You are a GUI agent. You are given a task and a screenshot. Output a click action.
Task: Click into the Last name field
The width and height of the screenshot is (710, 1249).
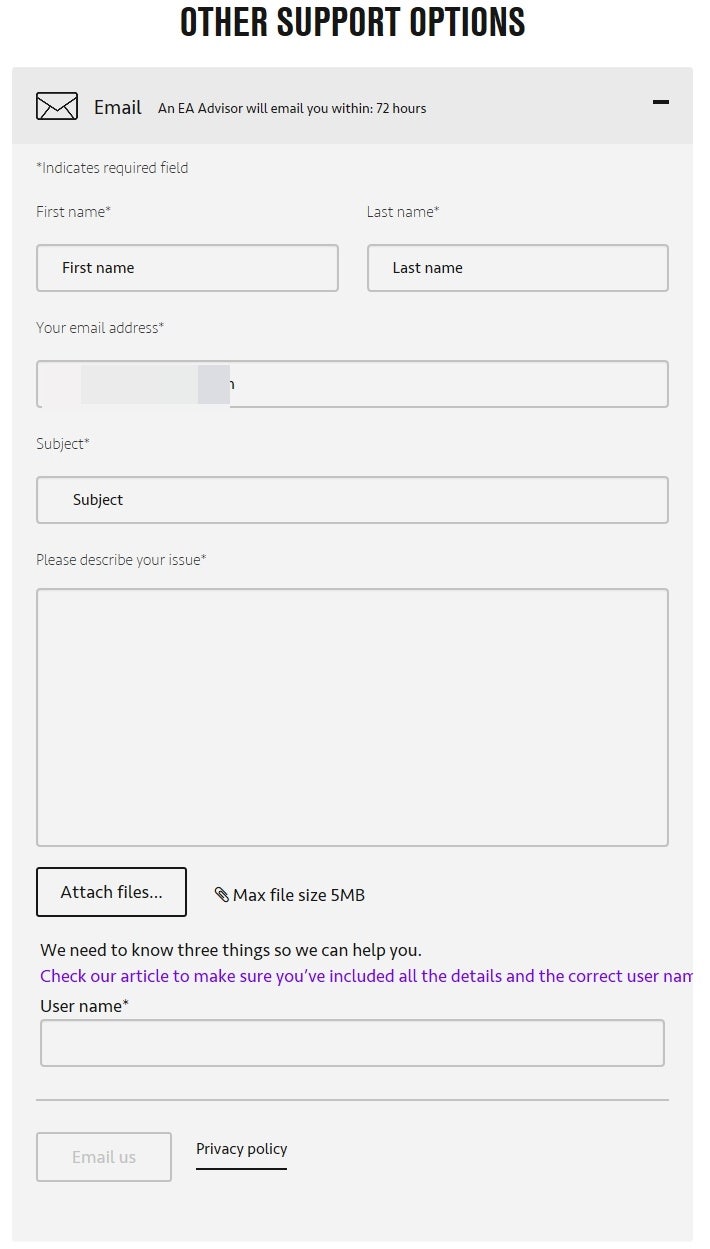(x=517, y=268)
